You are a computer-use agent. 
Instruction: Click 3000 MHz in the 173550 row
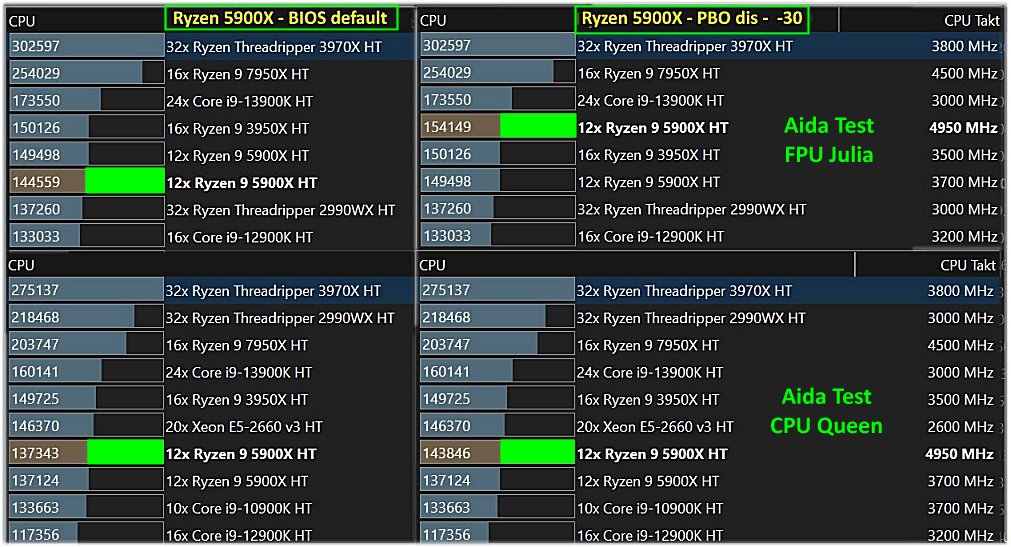965,101
